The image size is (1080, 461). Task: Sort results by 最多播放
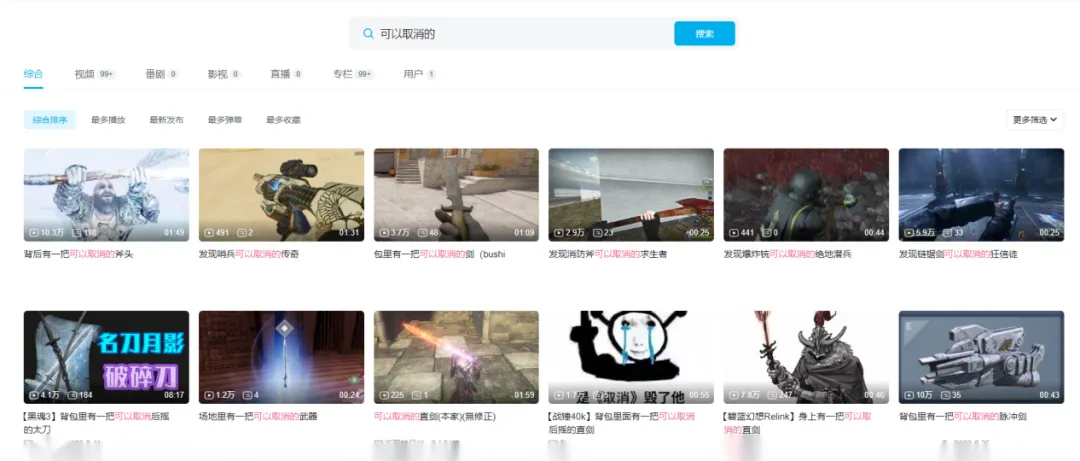(x=108, y=120)
